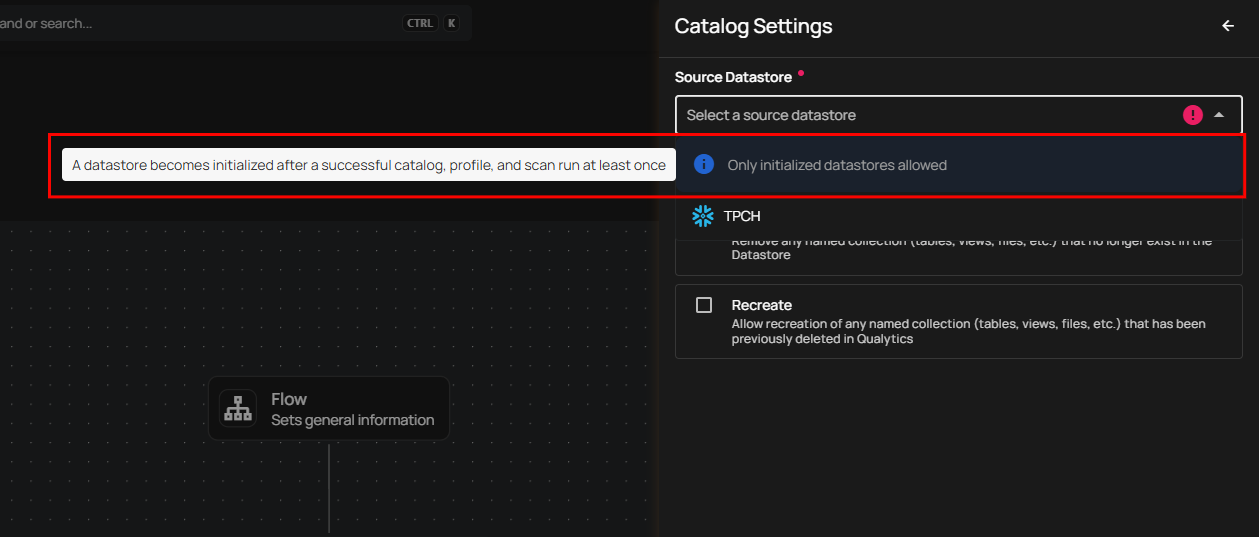
Task: Enable the Recreate checkbox
Action: [704, 305]
